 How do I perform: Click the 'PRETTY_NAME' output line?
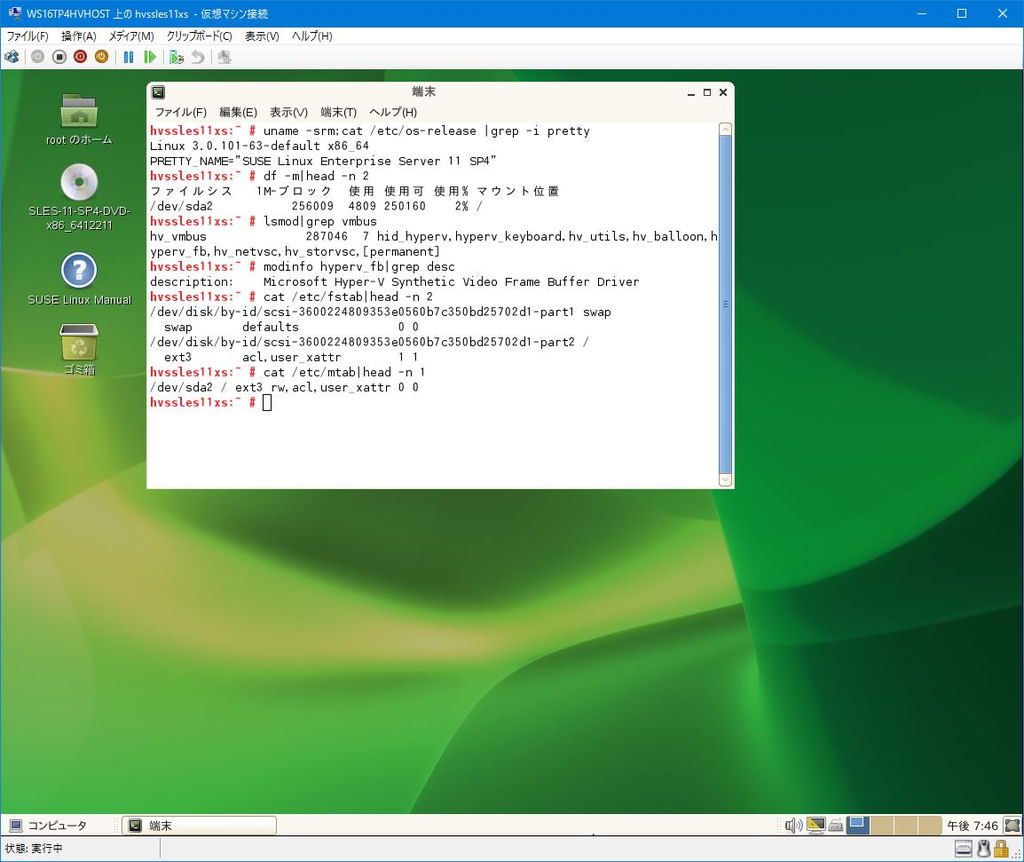[x=323, y=161]
